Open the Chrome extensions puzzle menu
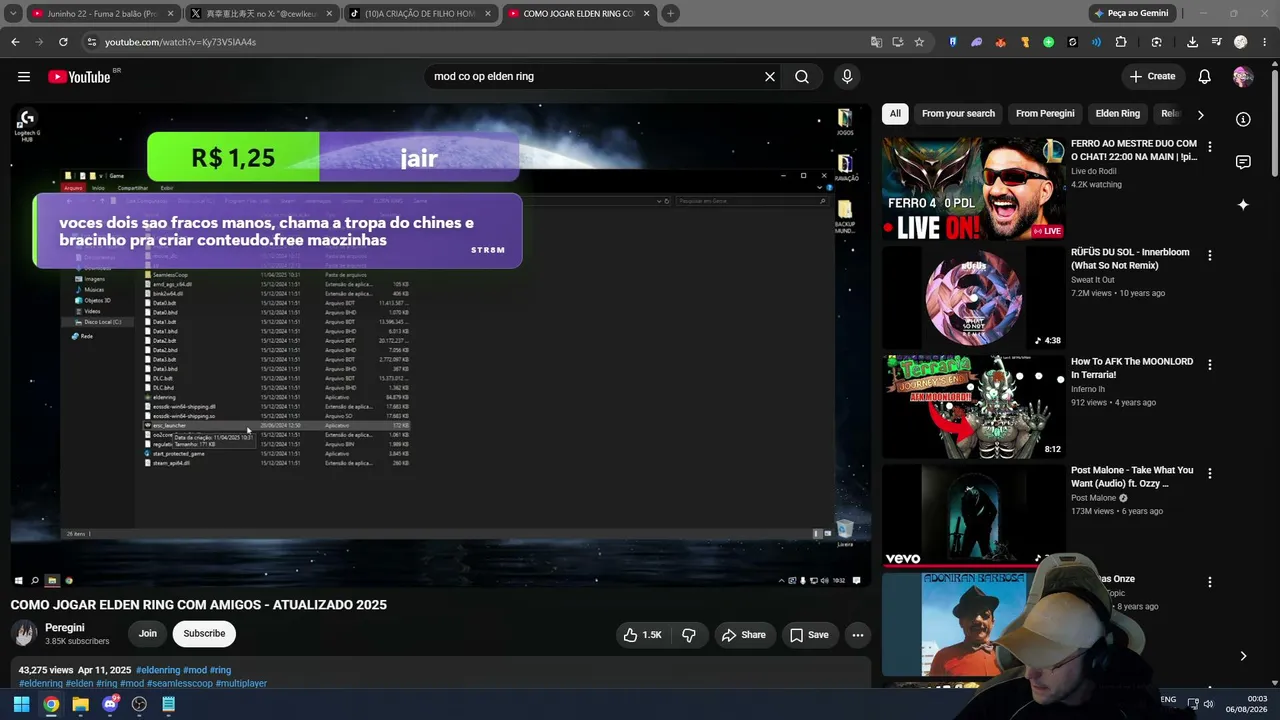Viewport: 1280px width, 720px height. [x=1120, y=42]
